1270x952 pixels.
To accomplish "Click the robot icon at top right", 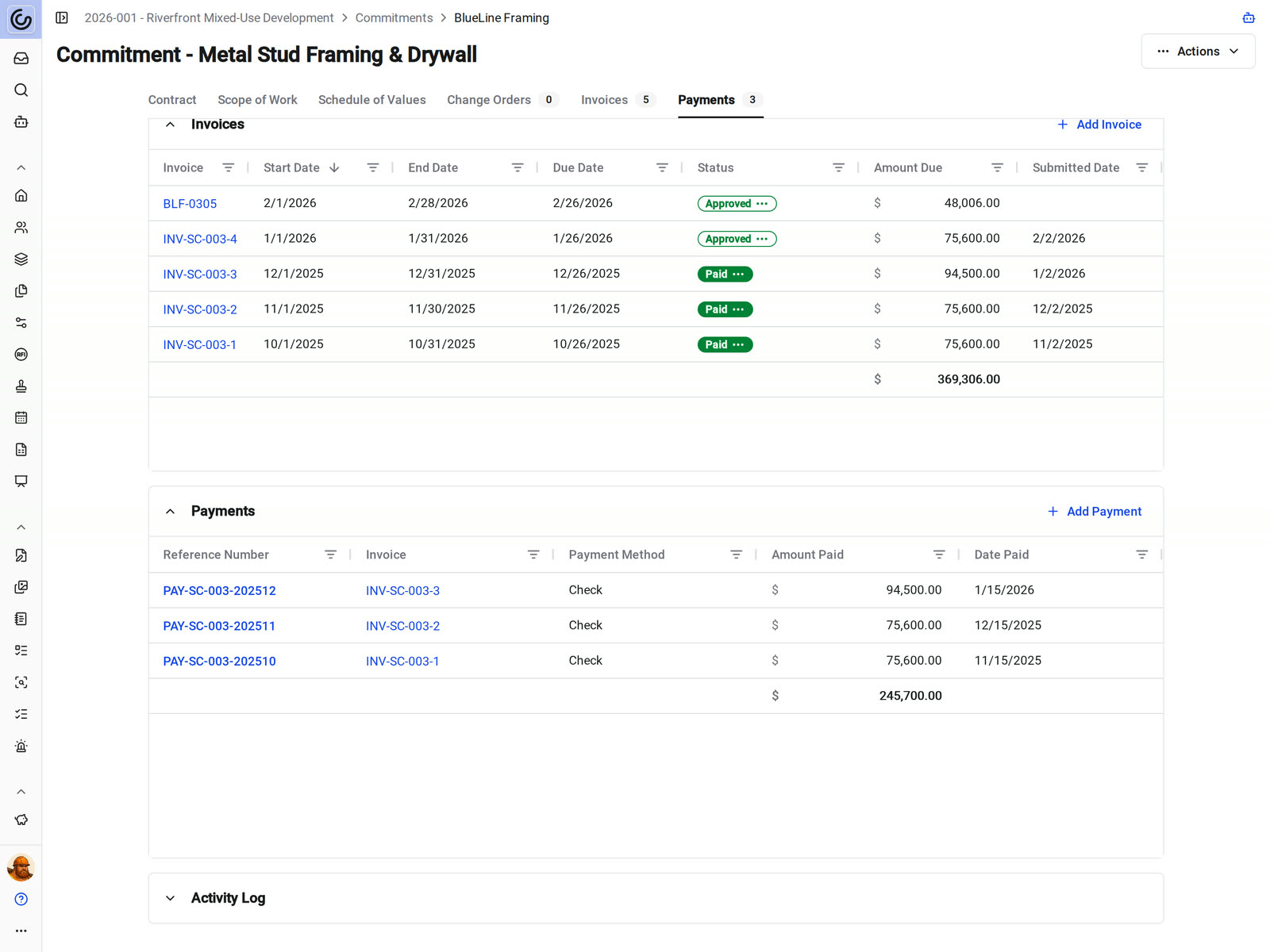I will pyautogui.click(x=1249, y=17).
